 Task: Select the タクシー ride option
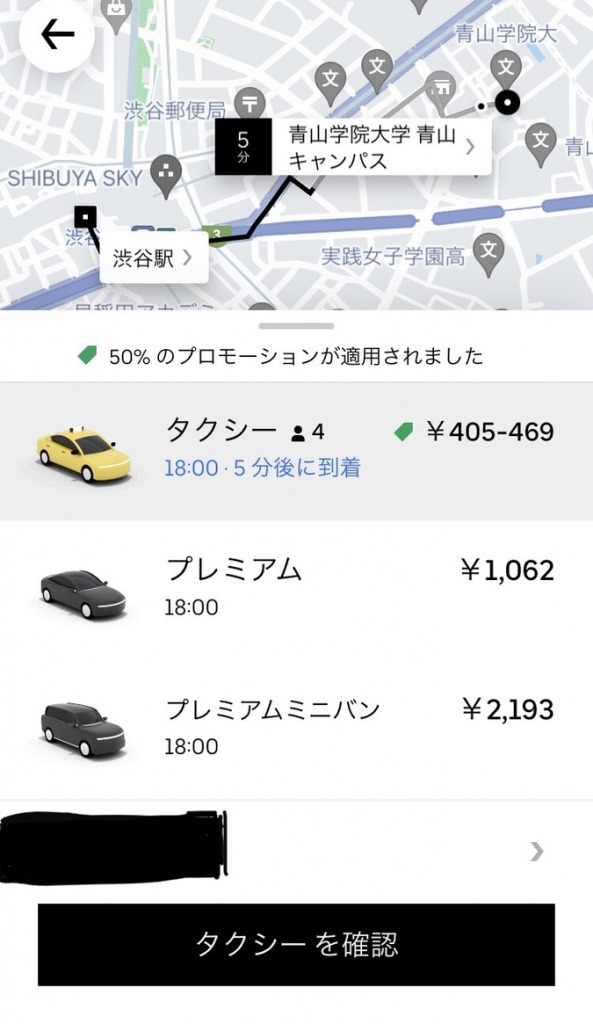(296, 451)
